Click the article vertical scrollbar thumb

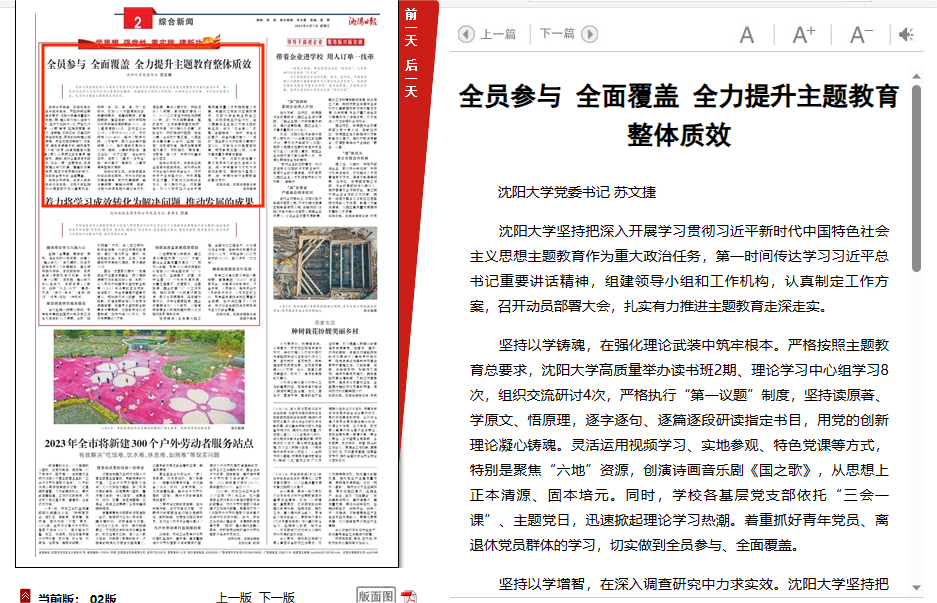coord(916,178)
